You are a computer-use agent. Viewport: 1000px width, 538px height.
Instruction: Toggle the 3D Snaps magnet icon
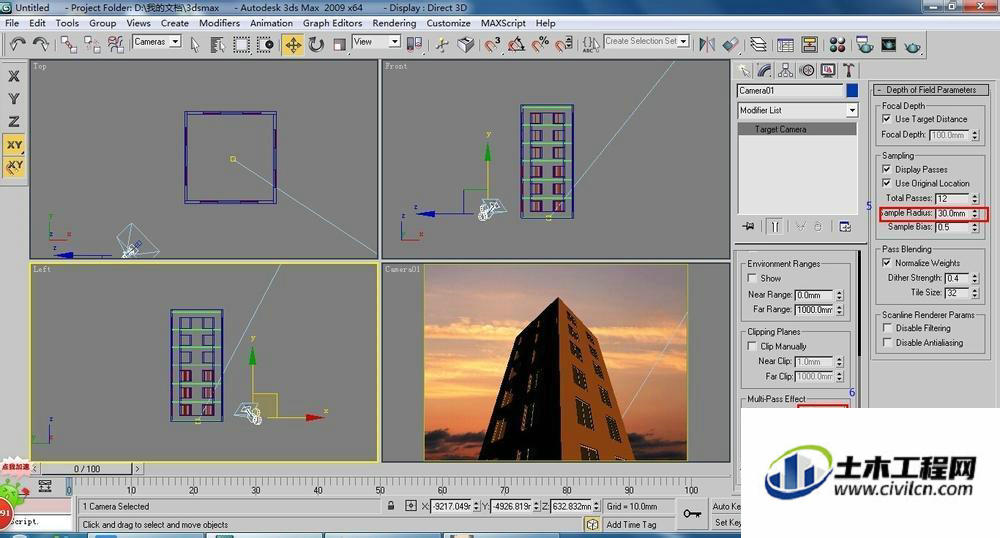pyautogui.click(x=492, y=44)
